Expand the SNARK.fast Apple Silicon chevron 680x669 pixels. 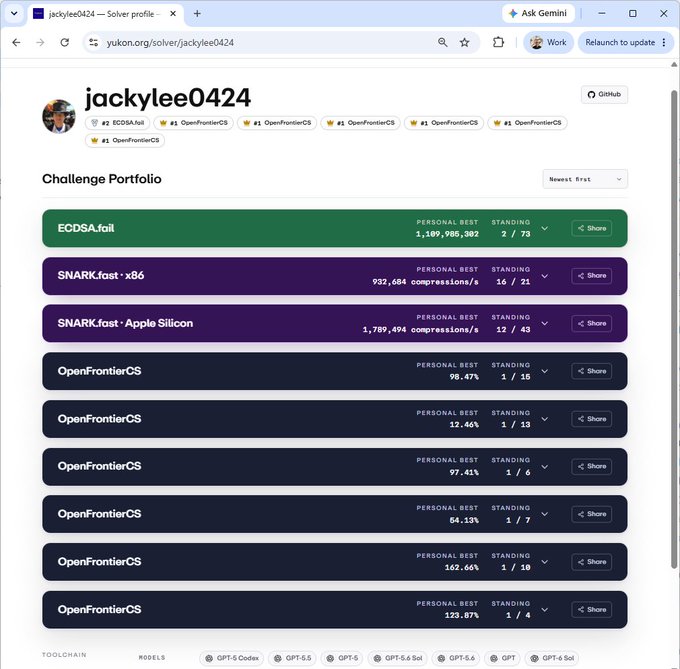coord(545,323)
